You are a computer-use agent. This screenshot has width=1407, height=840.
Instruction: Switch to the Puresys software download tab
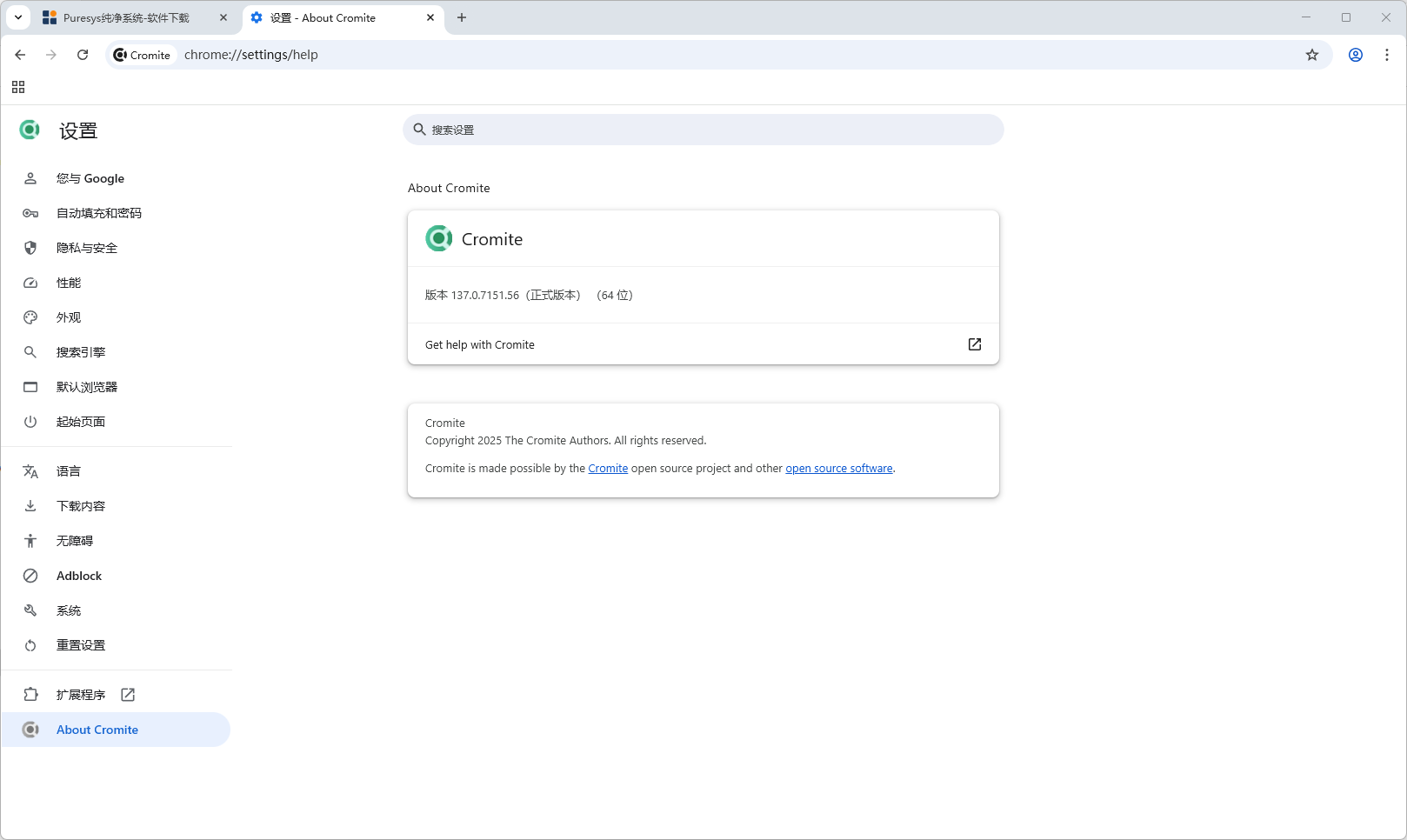tap(126, 17)
